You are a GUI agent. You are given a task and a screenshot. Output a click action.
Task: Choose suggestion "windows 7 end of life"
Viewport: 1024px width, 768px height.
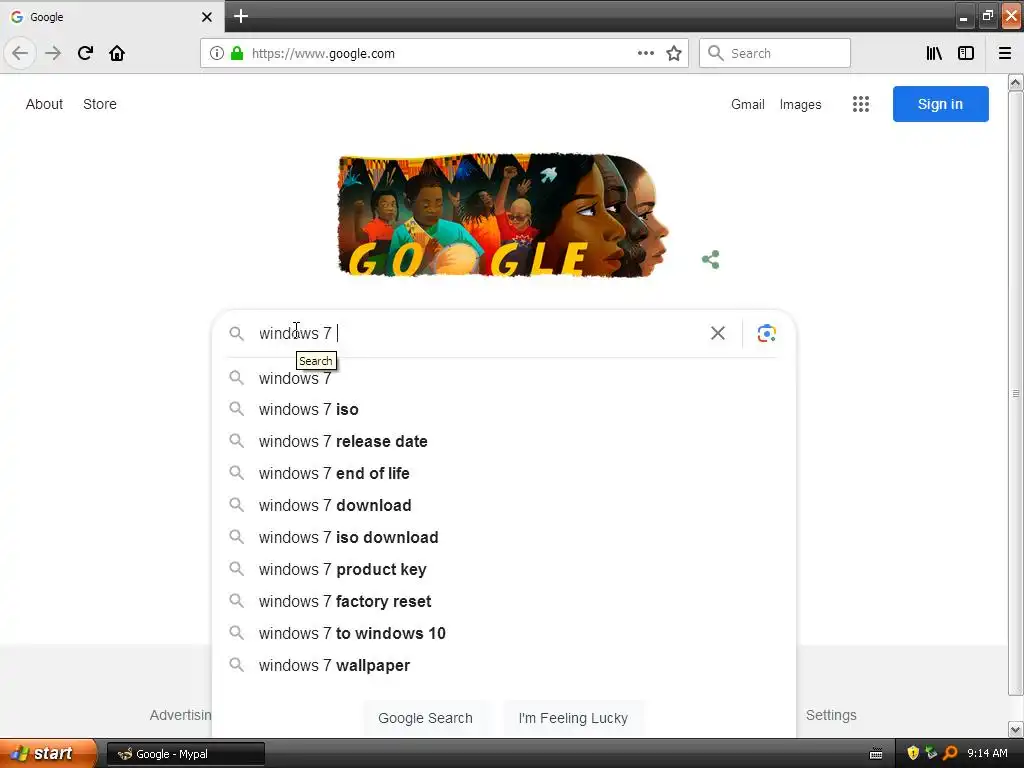(504, 473)
